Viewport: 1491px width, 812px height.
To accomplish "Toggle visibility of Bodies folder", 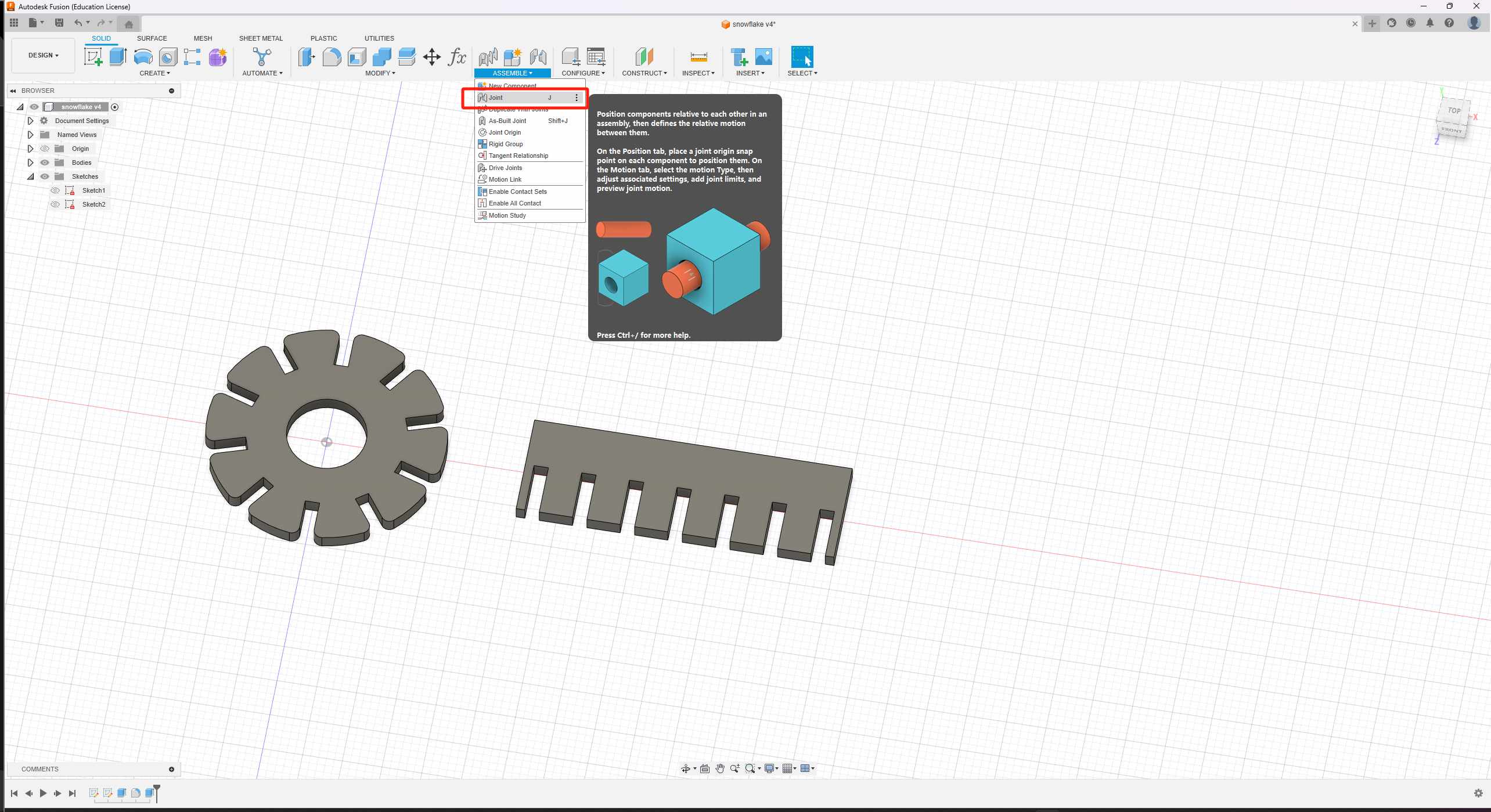I will (45, 163).
